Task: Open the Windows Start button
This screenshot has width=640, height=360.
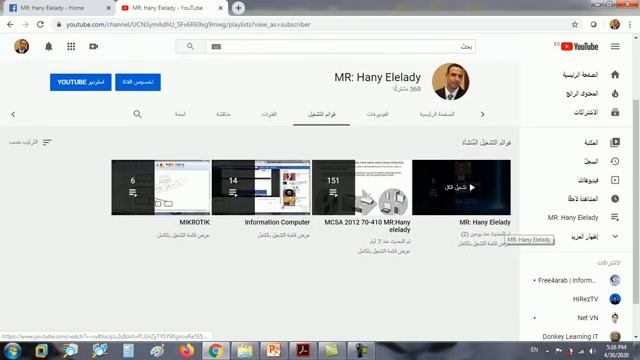Action: 12,351
